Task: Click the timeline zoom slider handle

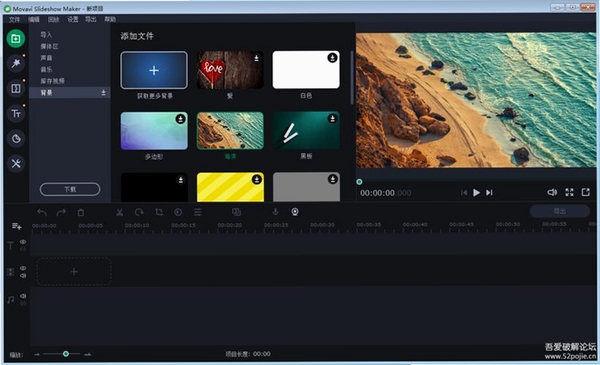Action: click(66, 354)
